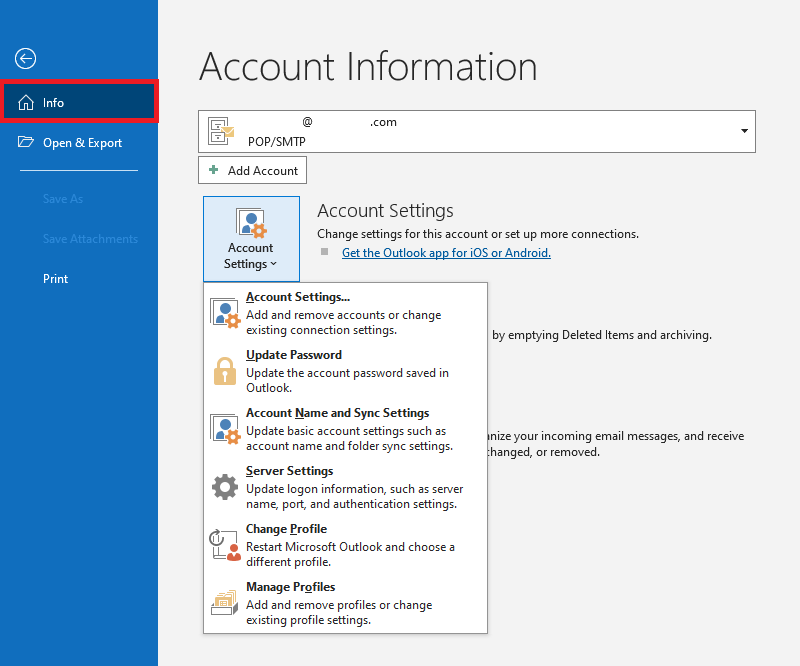Click the home icon beside Info

pos(26,103)
